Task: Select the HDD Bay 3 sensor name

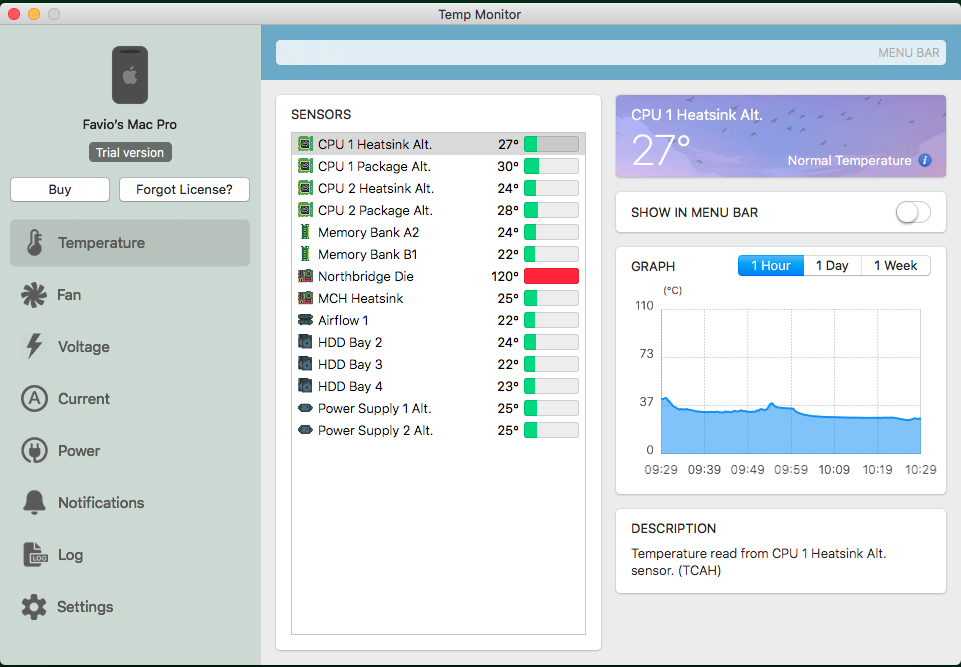Action: (350, 365)
